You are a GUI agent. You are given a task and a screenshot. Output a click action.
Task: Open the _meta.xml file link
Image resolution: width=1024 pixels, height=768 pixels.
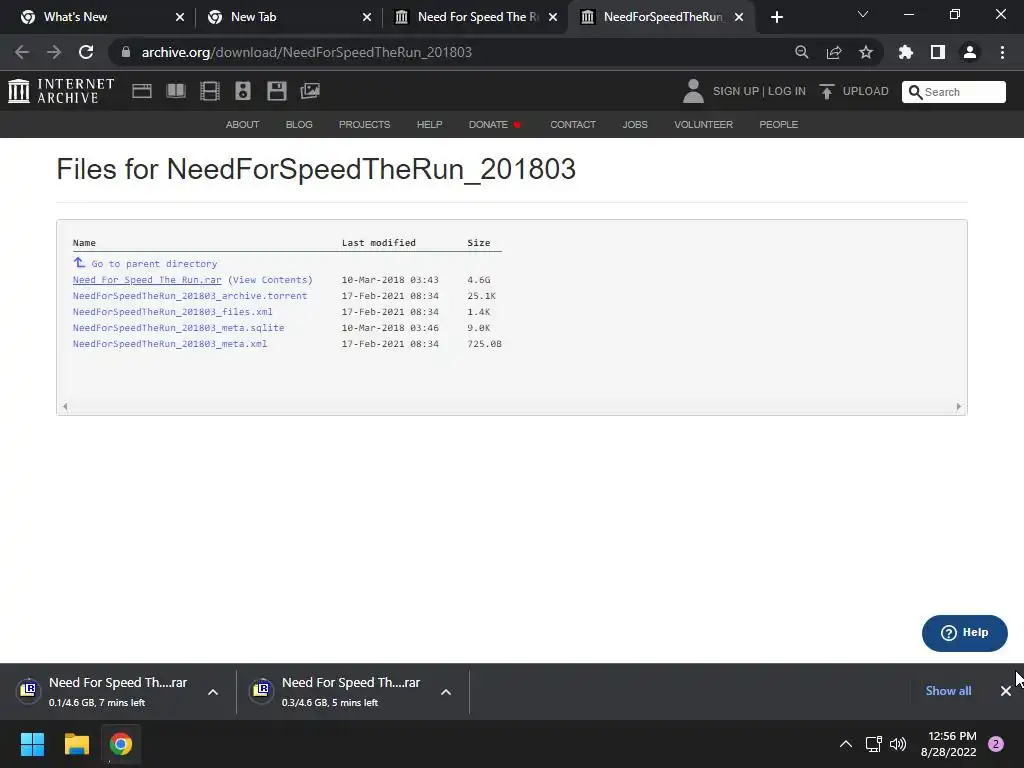(170, 344)
